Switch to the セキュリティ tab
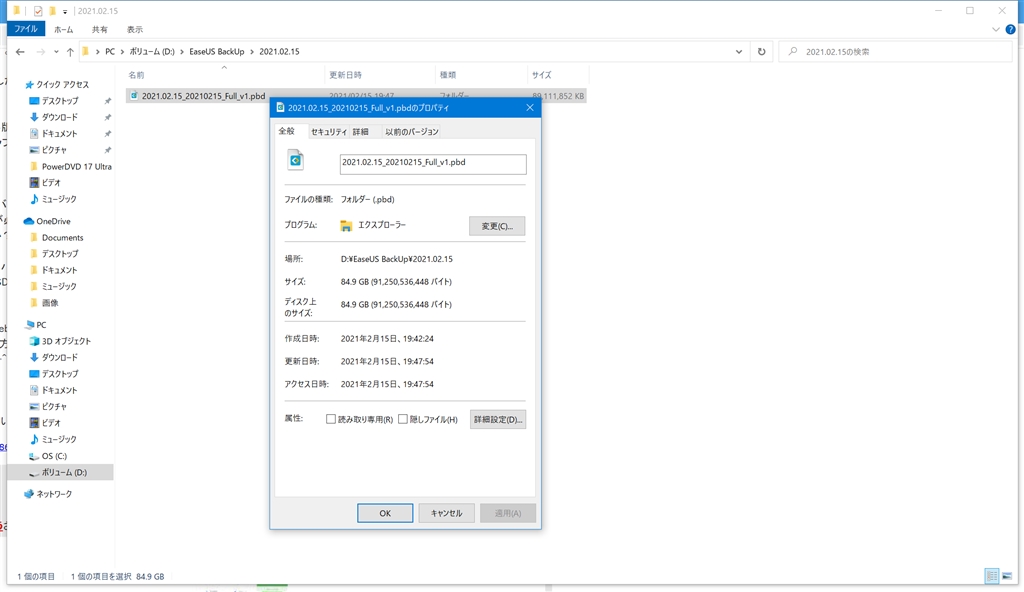 pos(328,131)
